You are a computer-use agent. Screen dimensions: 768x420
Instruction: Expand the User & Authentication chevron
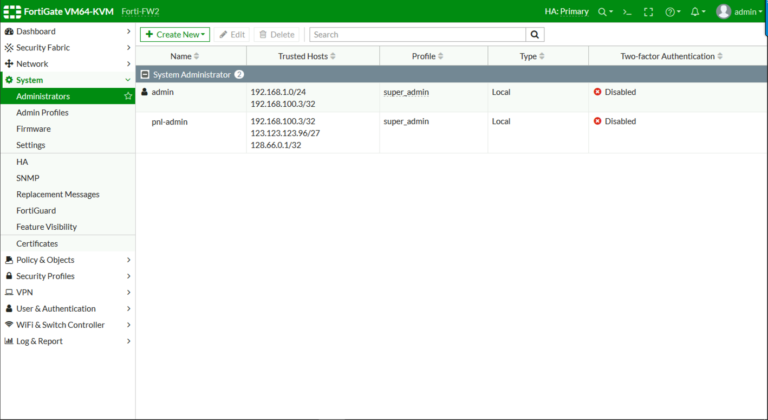point(128,308)
